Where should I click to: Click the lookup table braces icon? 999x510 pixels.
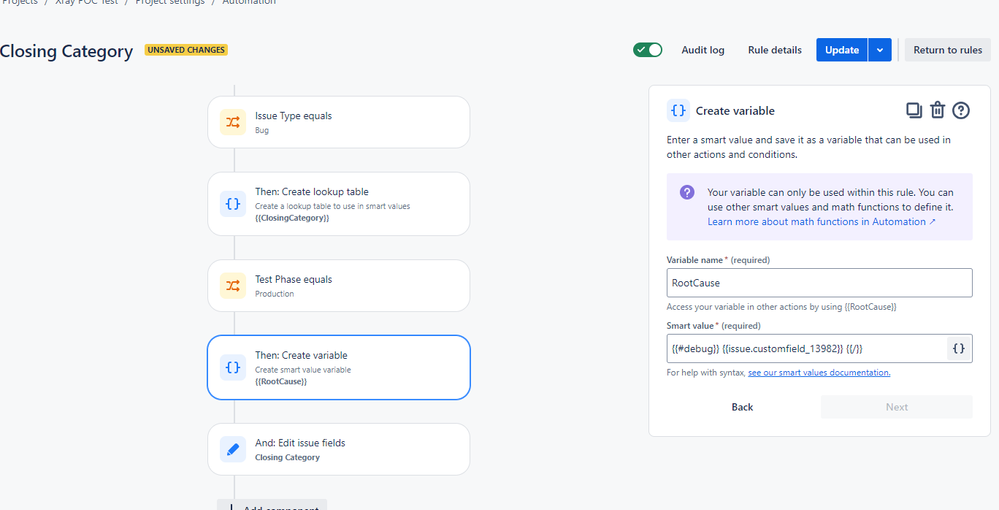click(x=233, y=204)
